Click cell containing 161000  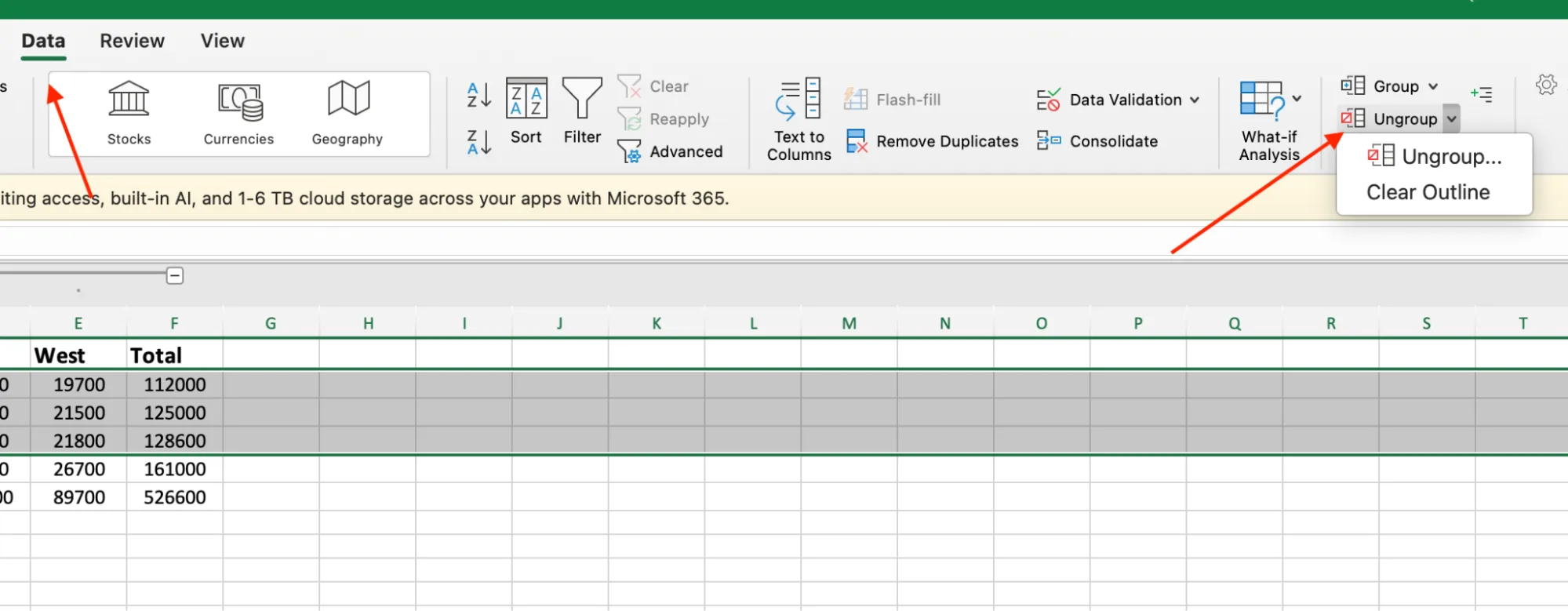coord(174,469)
